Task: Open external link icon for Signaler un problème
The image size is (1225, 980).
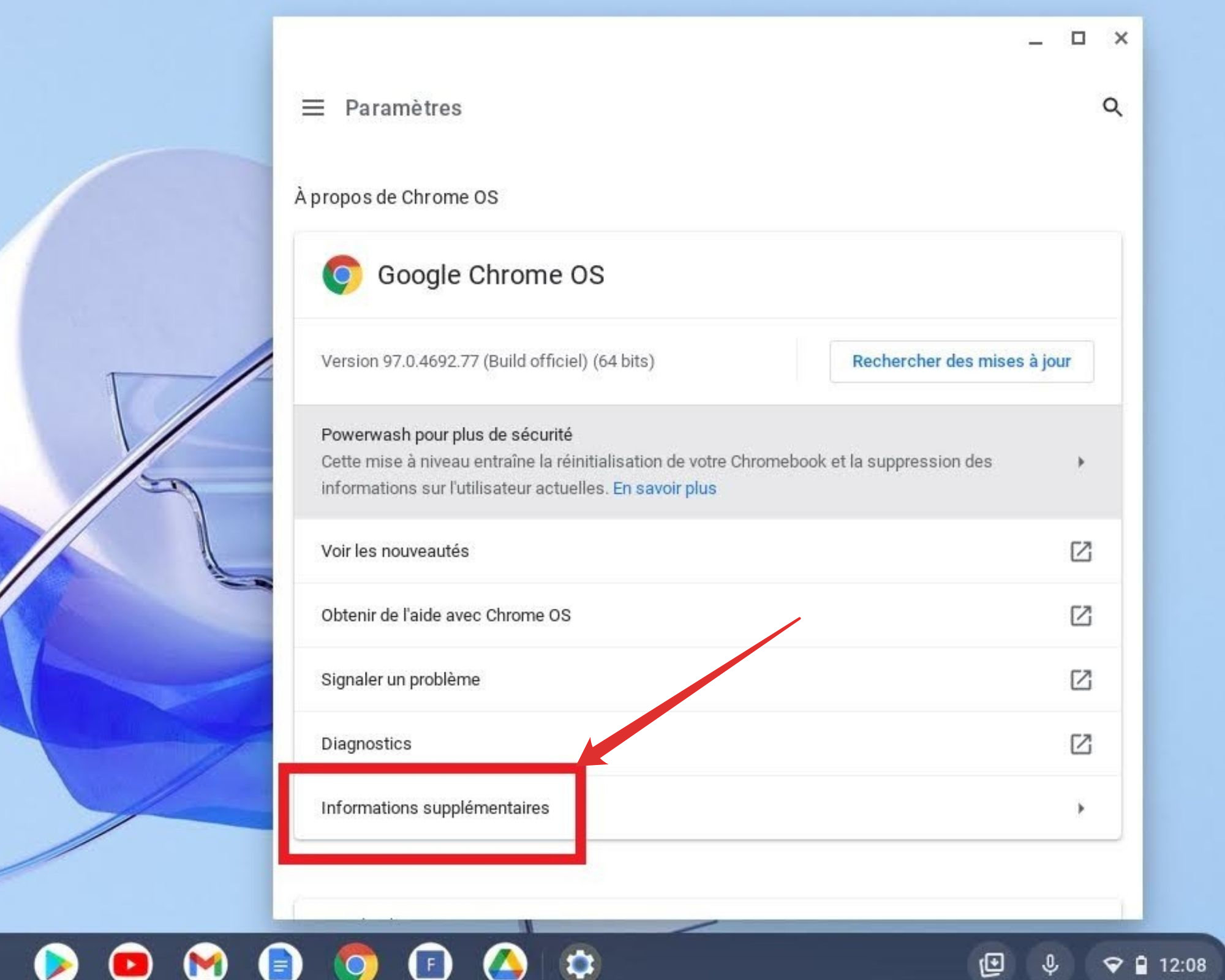Action: point(1081,680)
